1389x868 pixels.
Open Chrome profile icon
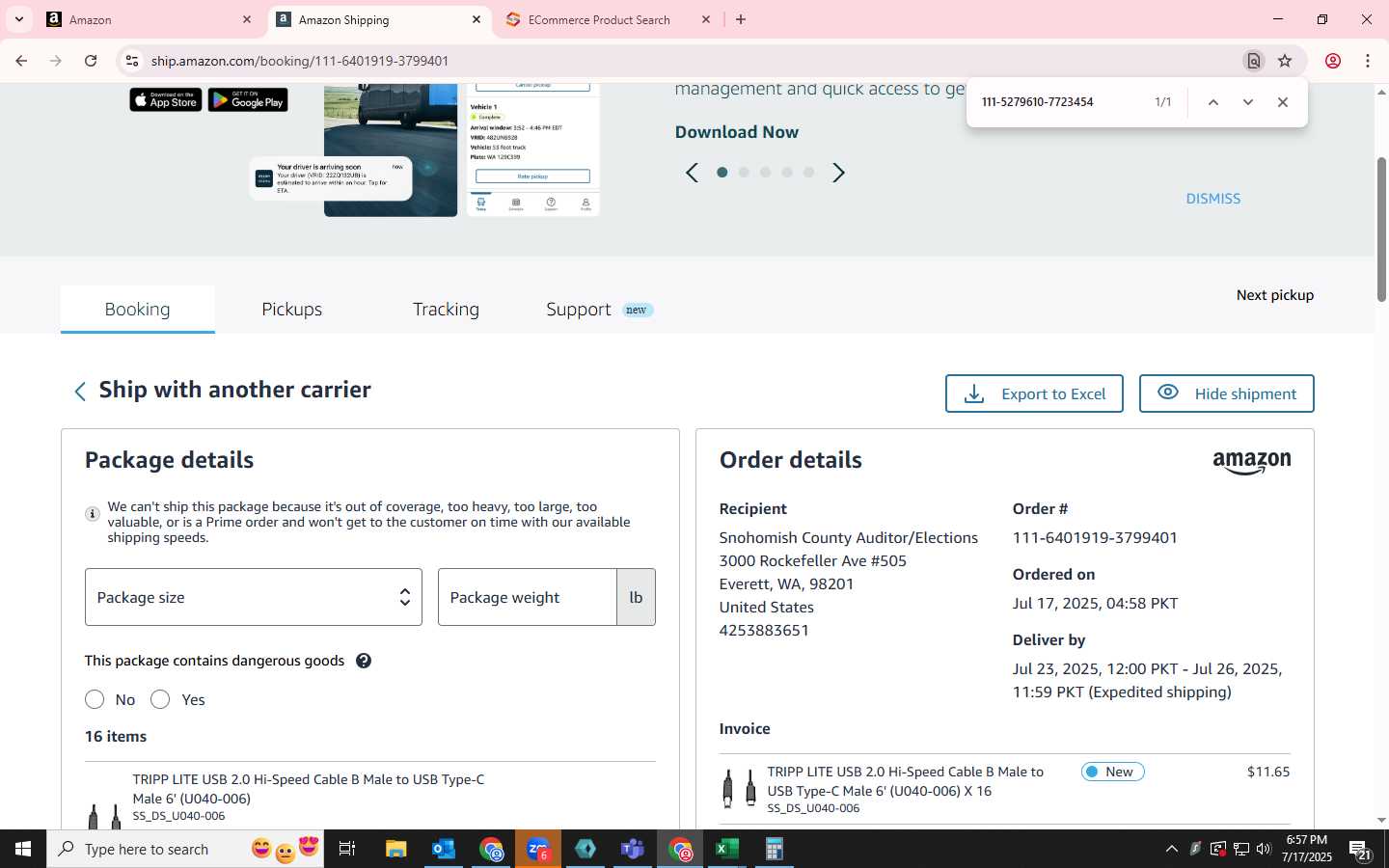click(x=1333, y=61)
